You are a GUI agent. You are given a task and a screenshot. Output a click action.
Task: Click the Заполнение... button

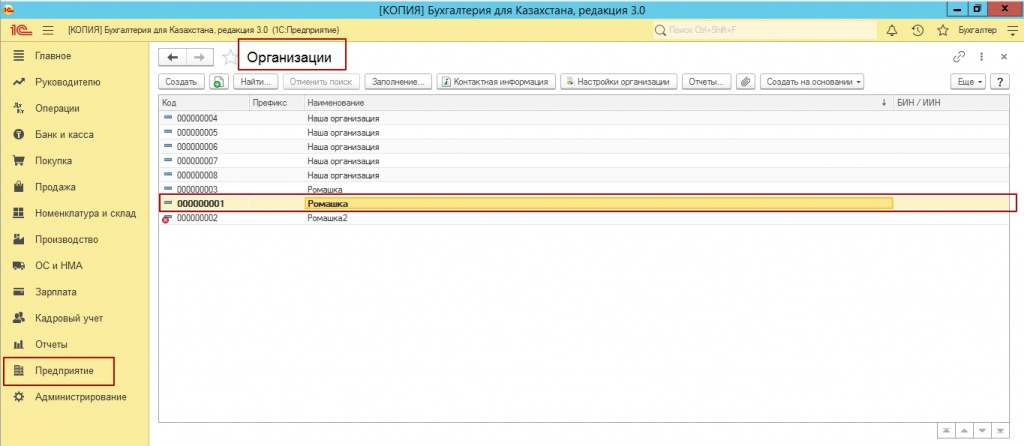point(398,82)
